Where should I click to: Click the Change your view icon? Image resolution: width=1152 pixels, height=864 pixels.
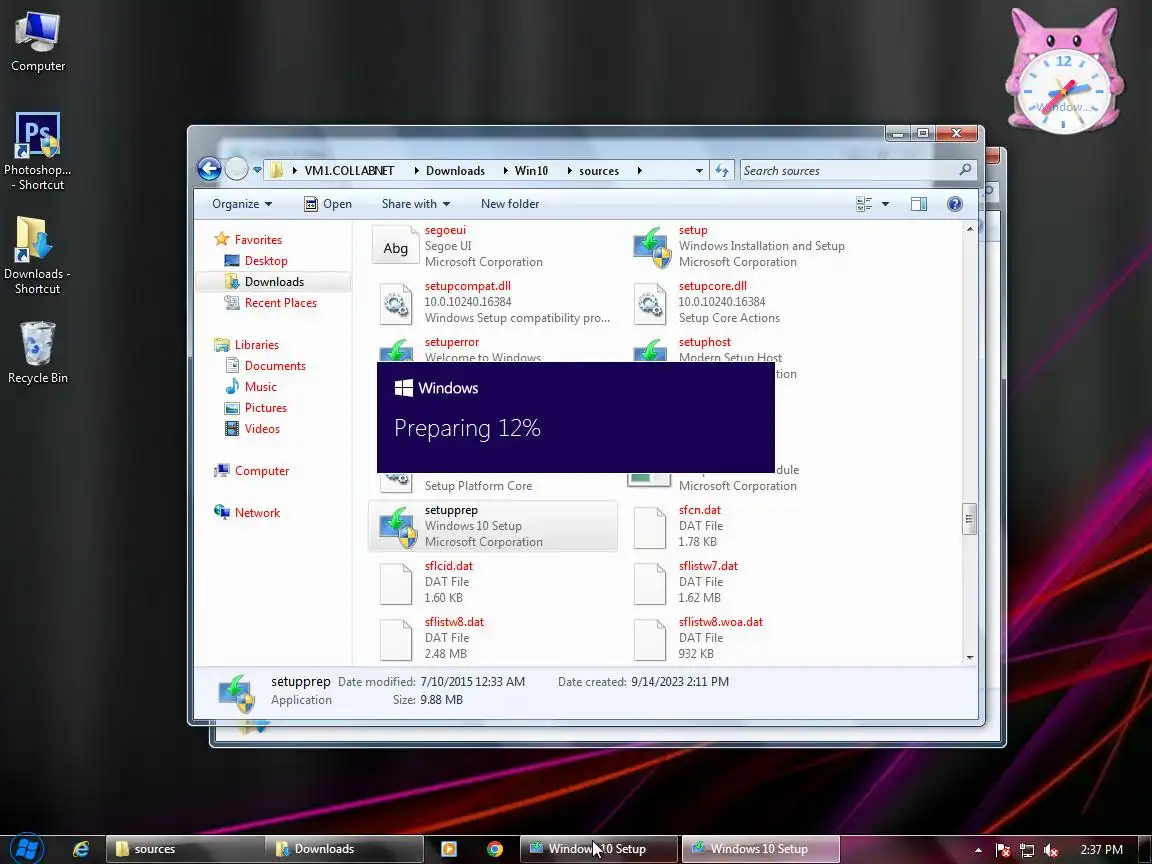click(864, 204)
